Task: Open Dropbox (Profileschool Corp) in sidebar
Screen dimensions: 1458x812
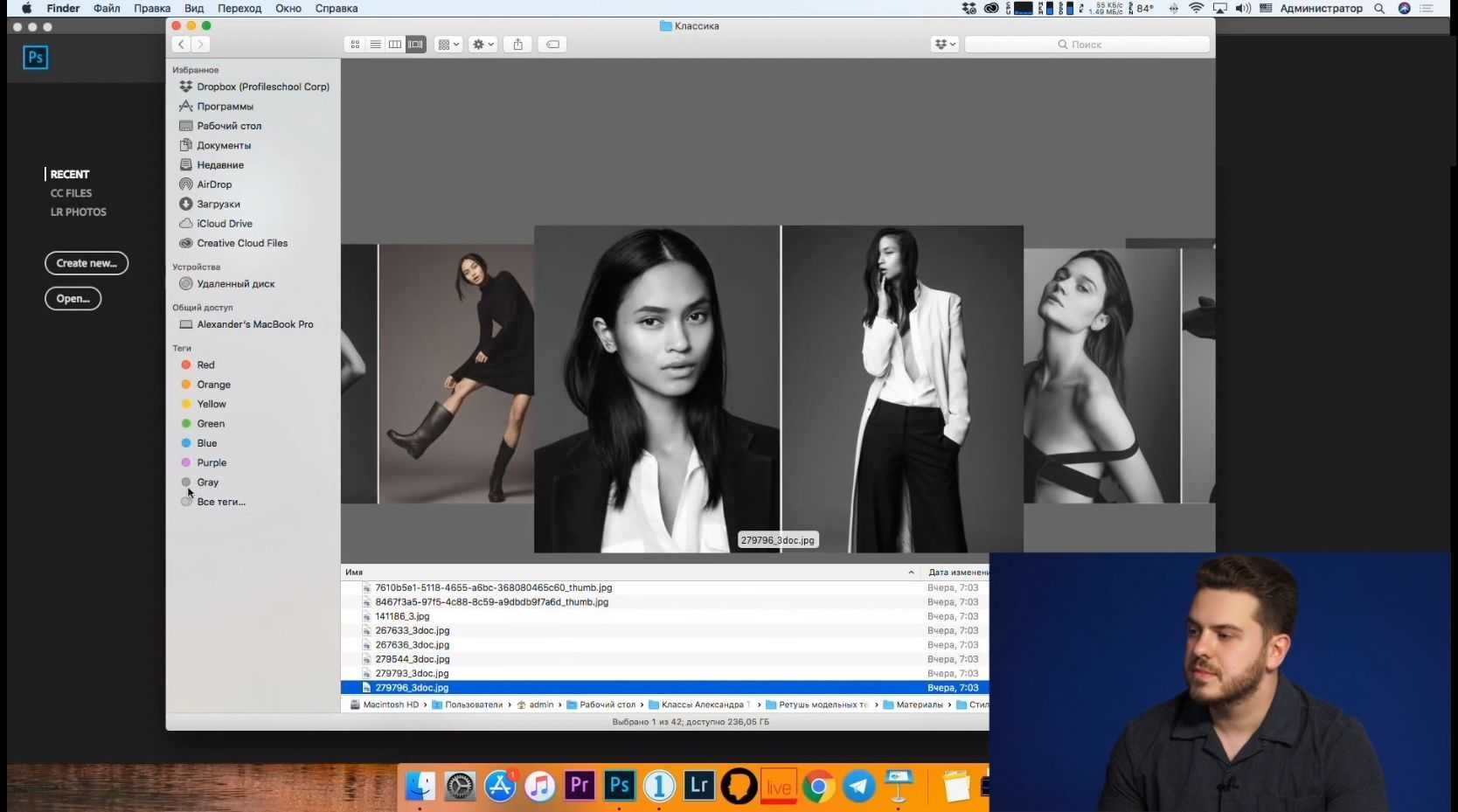Action: click(x=253, y=87)
